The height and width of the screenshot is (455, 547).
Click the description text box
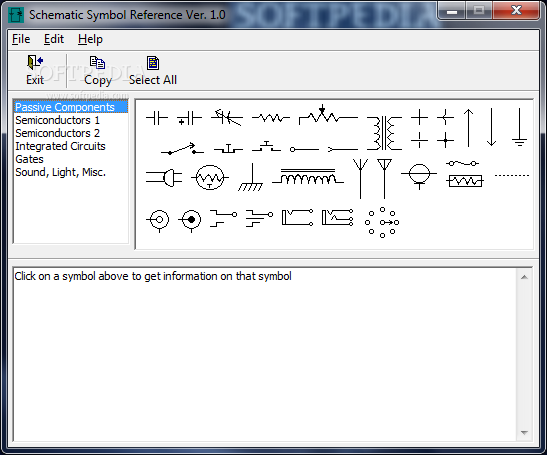coord(264,354)
